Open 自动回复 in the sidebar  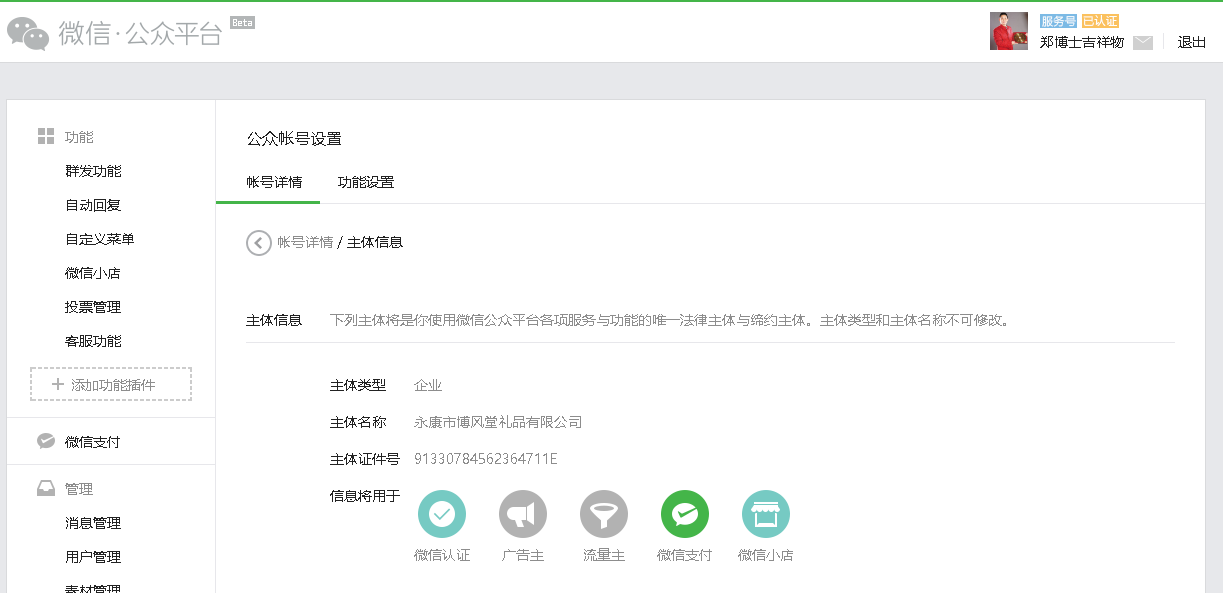(x=93, y=205)
